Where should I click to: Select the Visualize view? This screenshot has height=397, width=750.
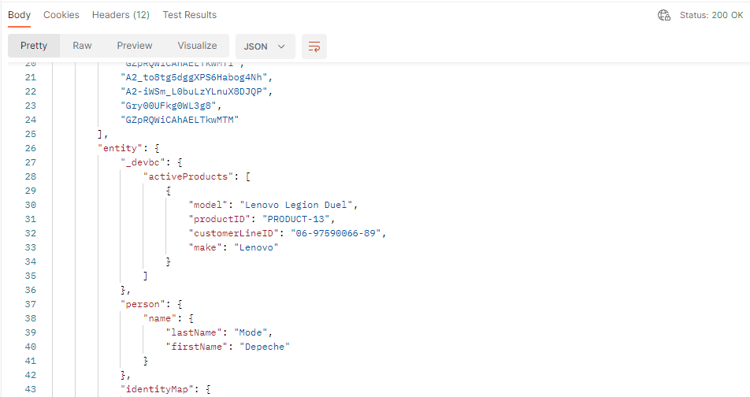point(197,46)
